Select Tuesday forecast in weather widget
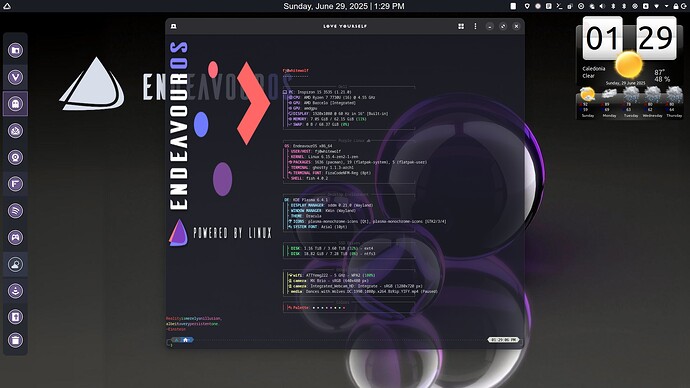 click(x=631, y=103)
